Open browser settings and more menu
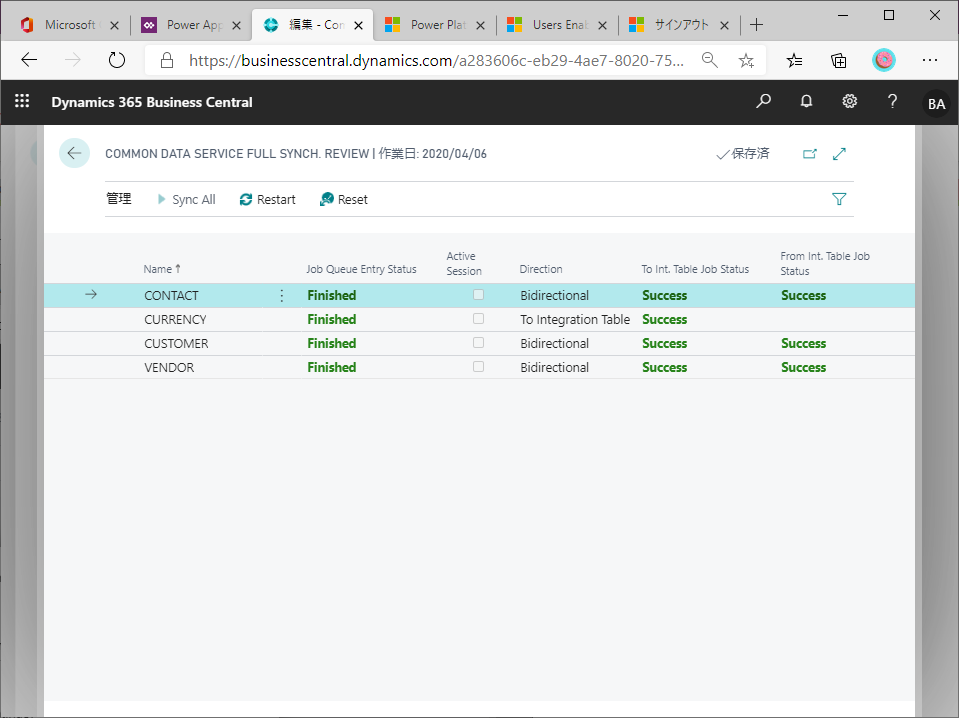 pyautogui.click(x=930, y=60)
